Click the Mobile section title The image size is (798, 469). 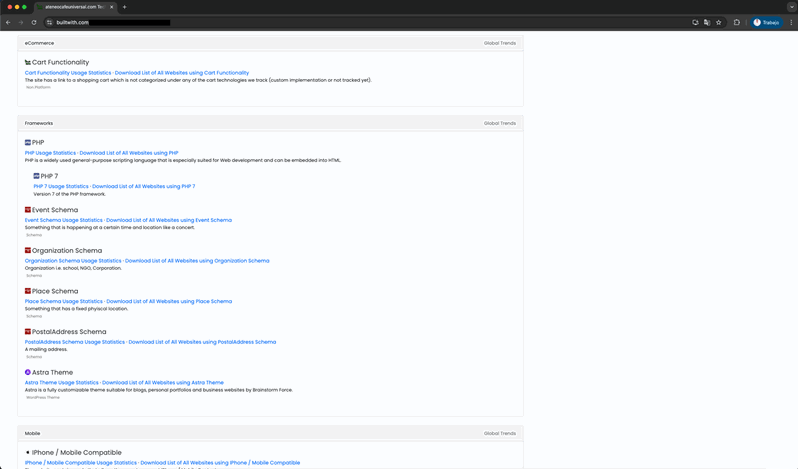click(x=33, y=433)
